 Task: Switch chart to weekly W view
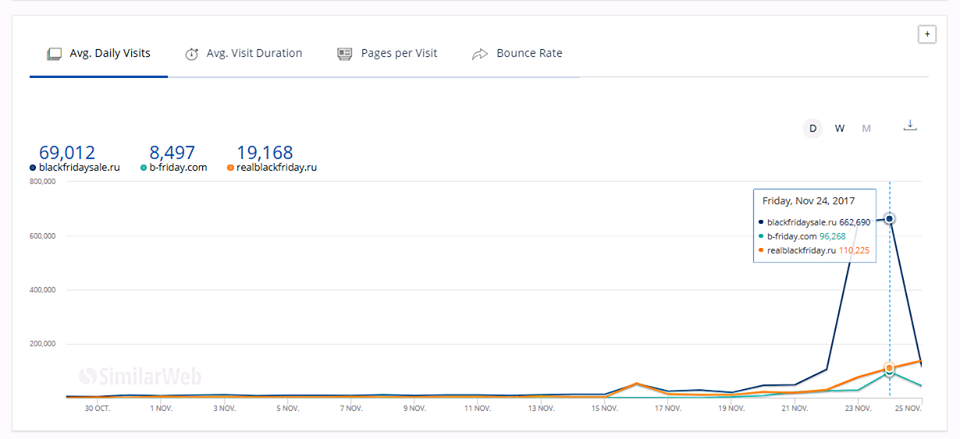(840, 128)
